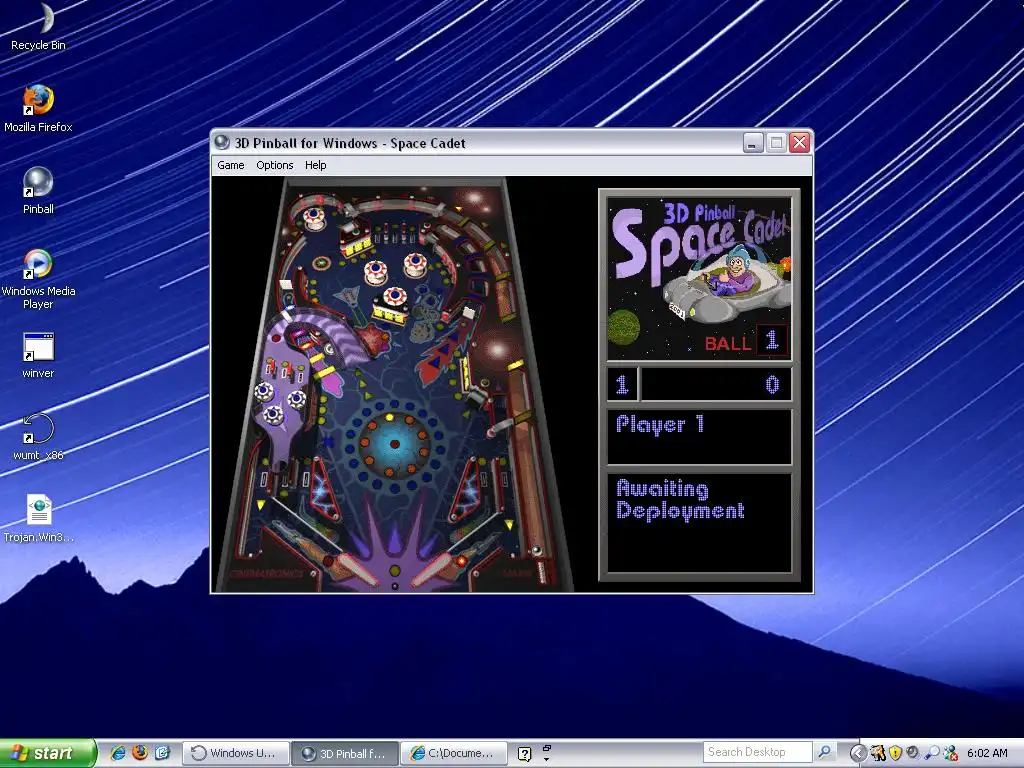
Task: Click the network disconnected tray icon
Action: click(950, 753)
